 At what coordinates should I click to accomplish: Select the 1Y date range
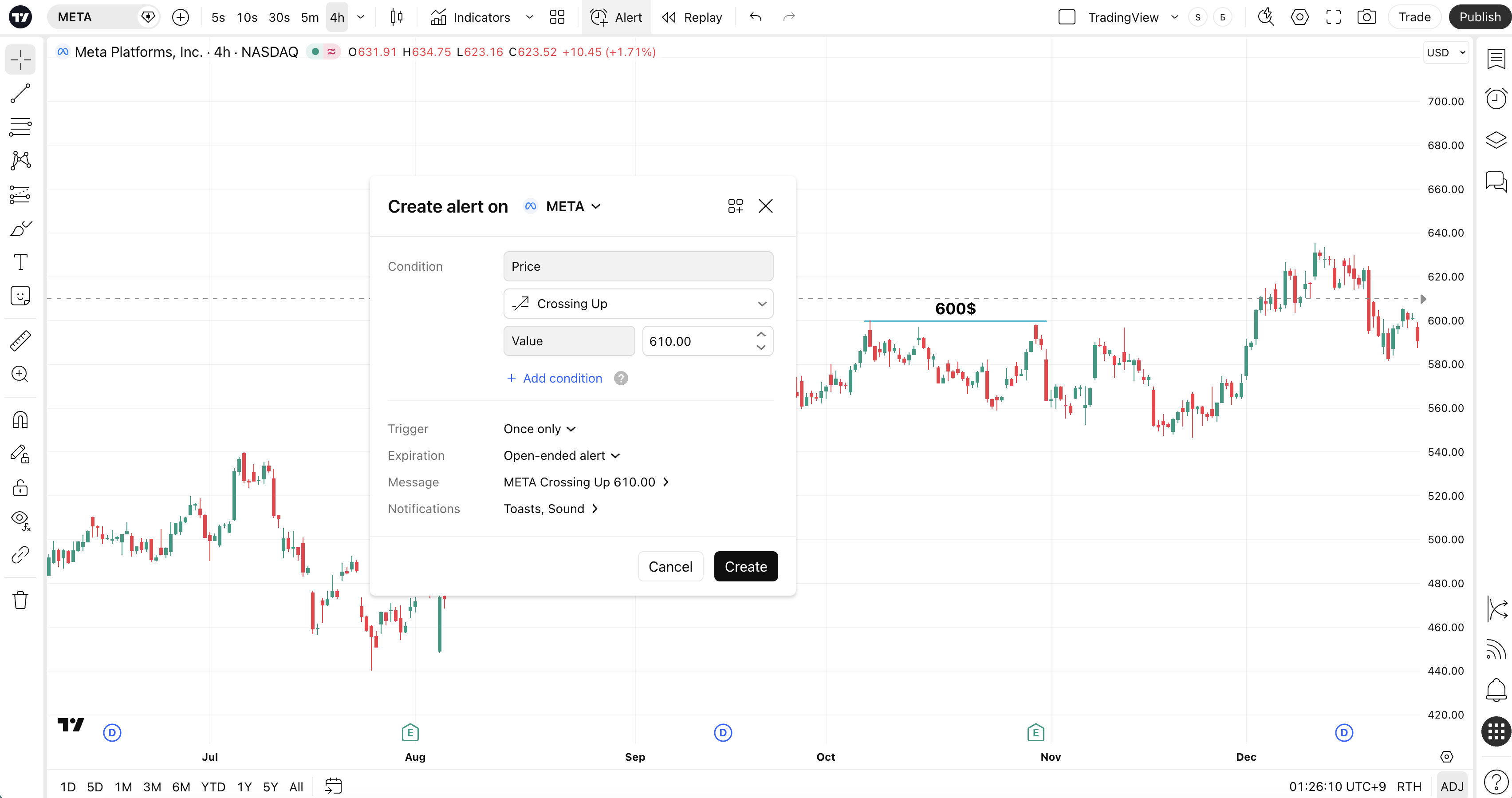(244, 786)
